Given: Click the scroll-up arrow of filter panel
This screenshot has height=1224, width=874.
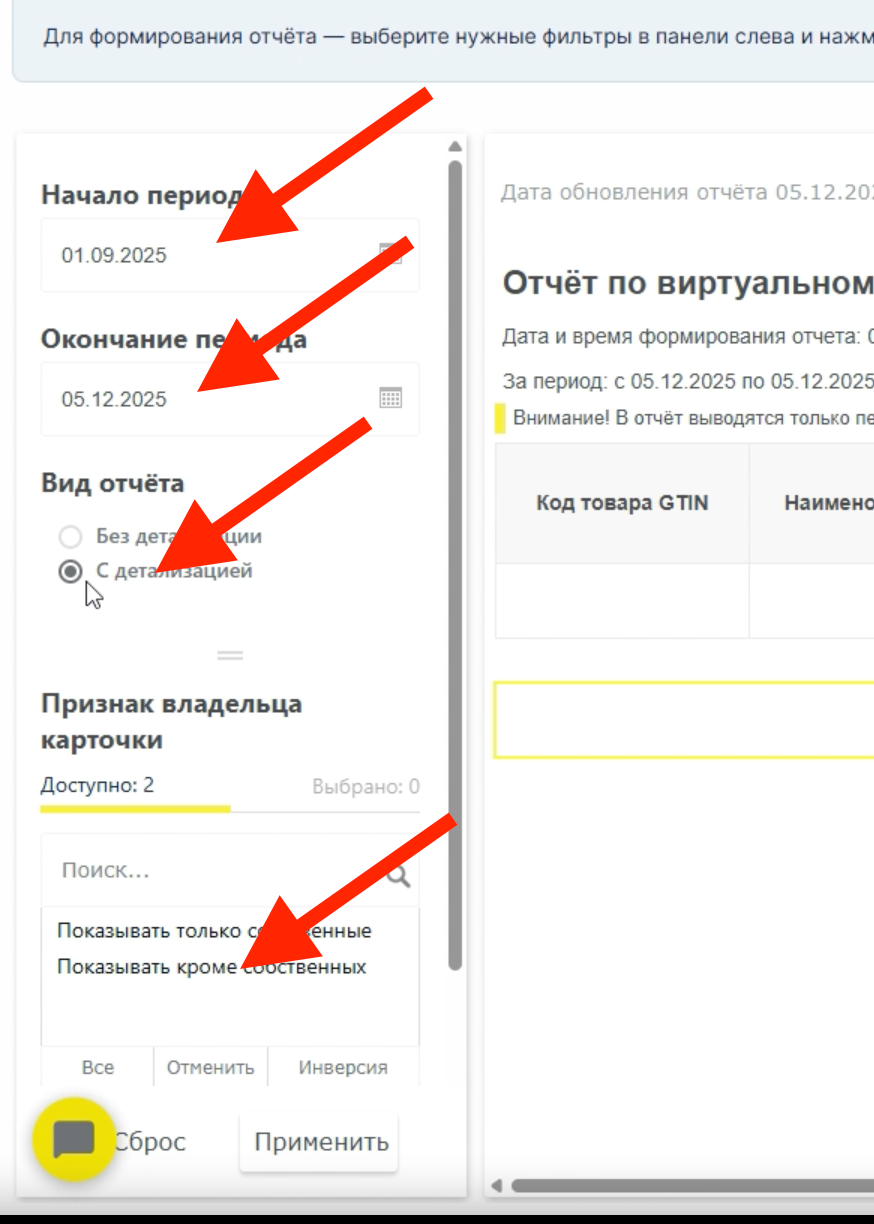Looking at the screenshot, I should pos(455,146).
